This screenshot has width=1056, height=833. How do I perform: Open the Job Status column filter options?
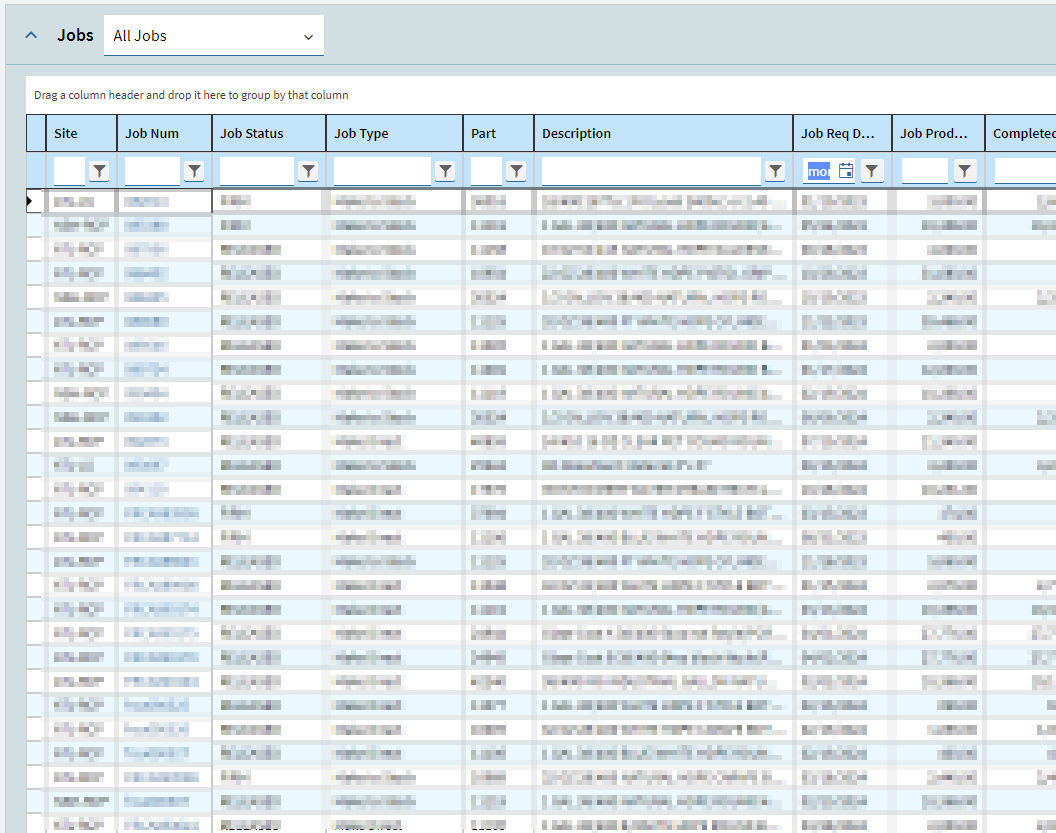pyautogui.click(x=308, y=171)
